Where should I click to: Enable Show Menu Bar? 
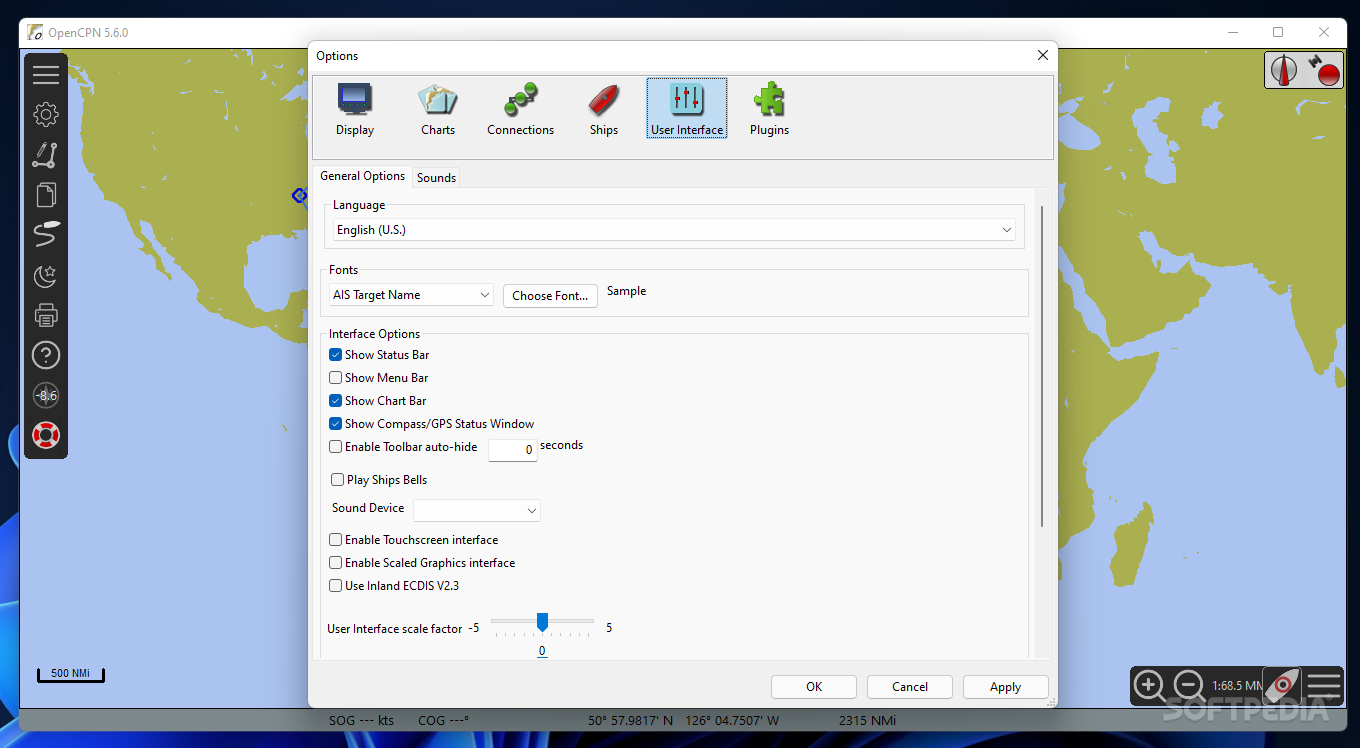pyautogui.click(x=336, y=378)
